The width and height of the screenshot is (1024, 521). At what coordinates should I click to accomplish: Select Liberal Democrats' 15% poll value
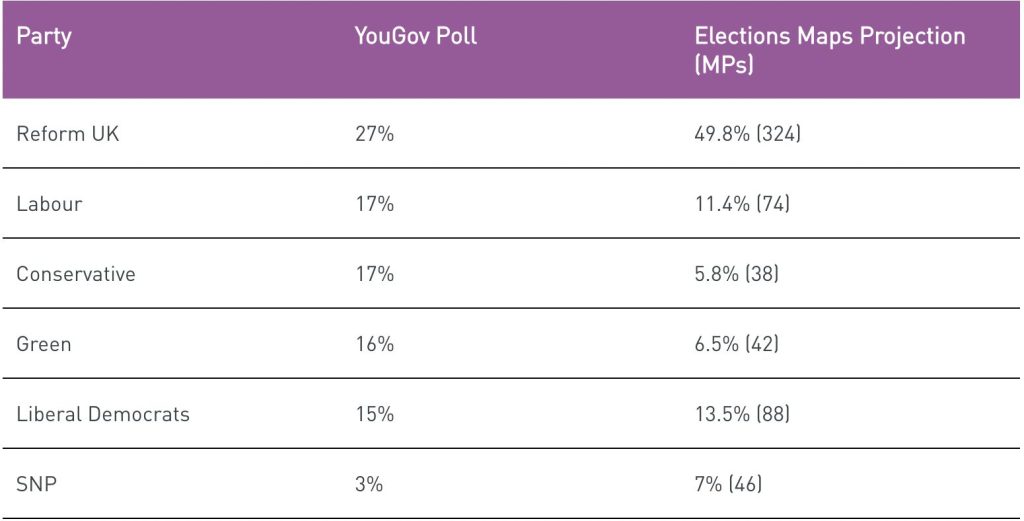point(375,414)
